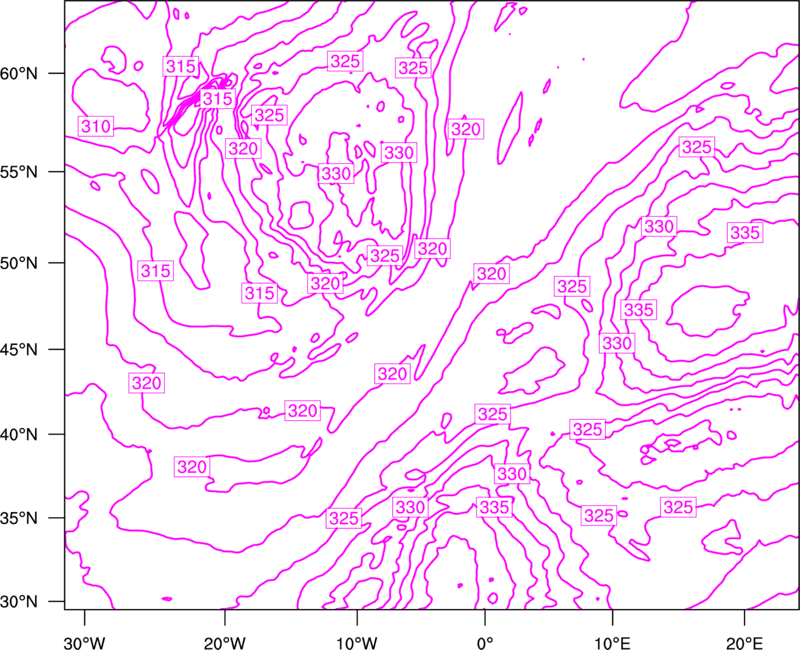Select the 55°N latitude tick label
800x650 pixels.
[19, 172]
